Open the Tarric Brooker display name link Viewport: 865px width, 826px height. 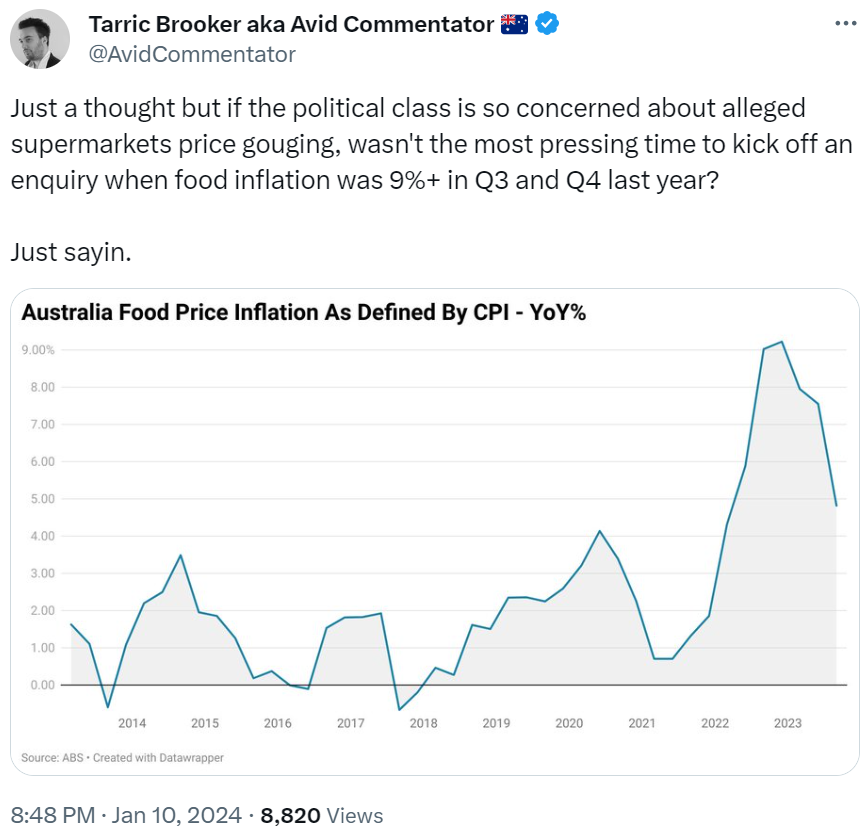292,24
